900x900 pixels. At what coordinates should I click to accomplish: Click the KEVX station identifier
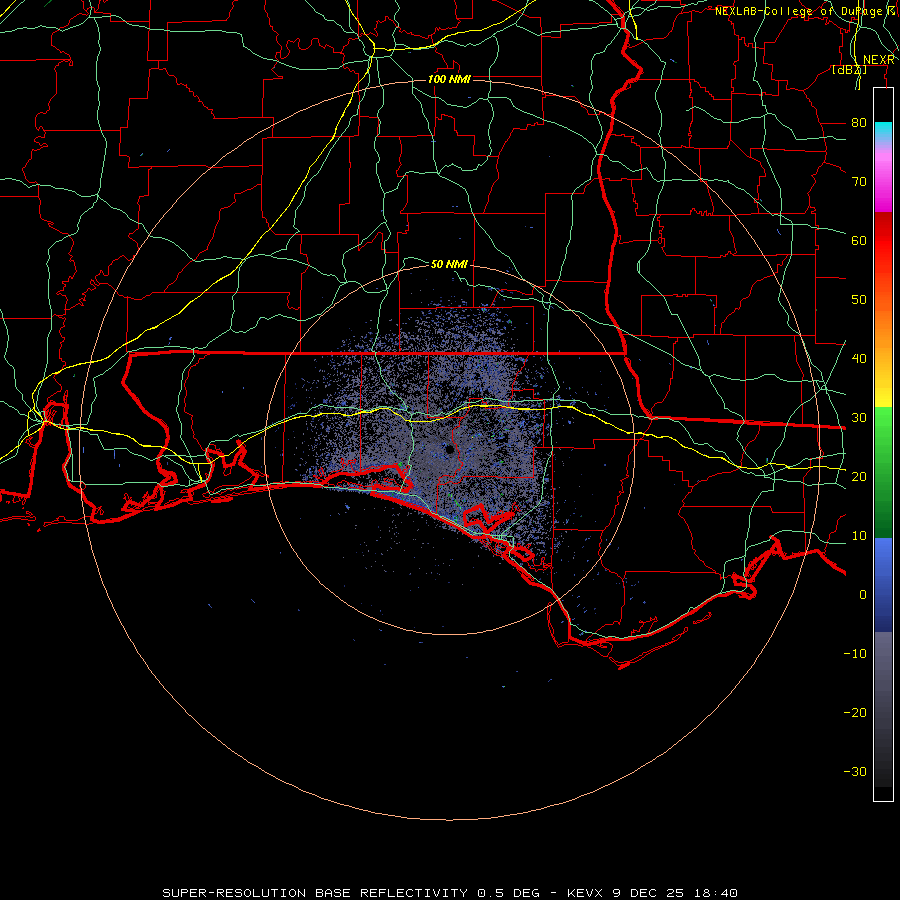tap(584, 893)
